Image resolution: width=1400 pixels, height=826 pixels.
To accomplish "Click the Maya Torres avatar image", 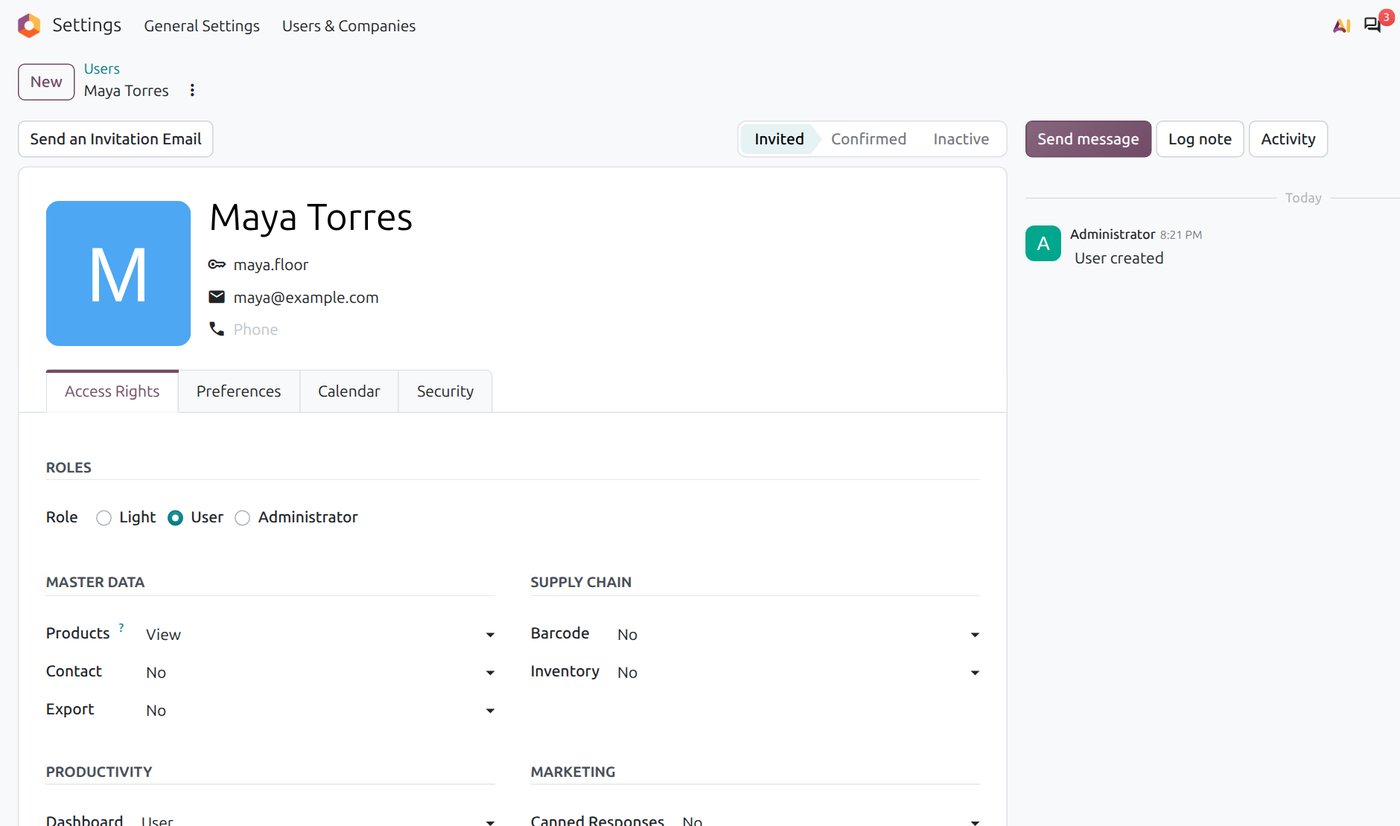I will tap(118, 273).
